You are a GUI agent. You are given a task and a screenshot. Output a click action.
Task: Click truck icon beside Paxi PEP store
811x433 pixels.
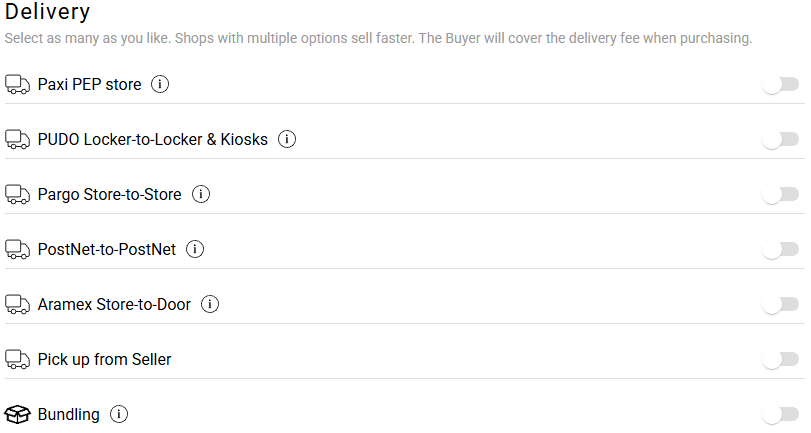(18, 84)
